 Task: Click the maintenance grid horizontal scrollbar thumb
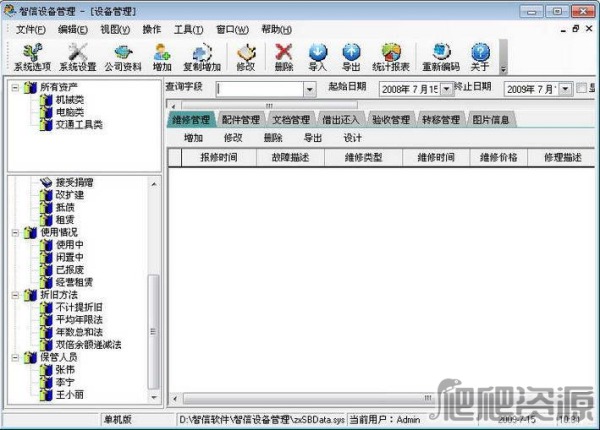(x=309, y=399)
